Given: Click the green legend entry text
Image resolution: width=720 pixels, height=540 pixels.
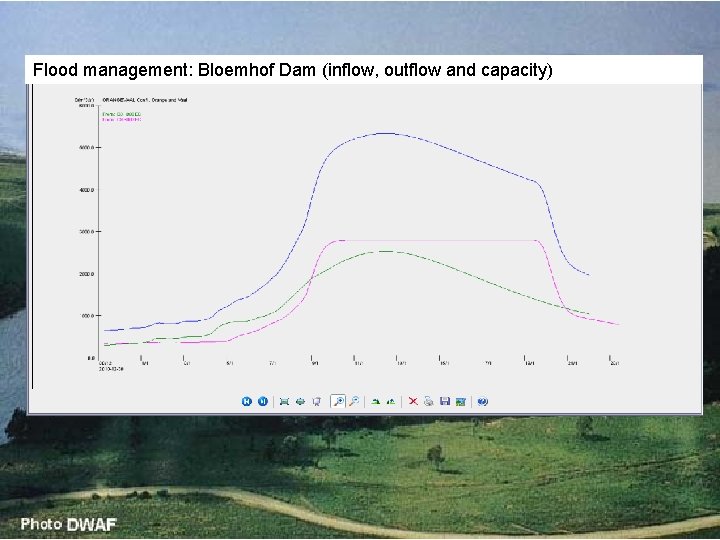Looking at the screenshot, I should [x=122, y=114].
